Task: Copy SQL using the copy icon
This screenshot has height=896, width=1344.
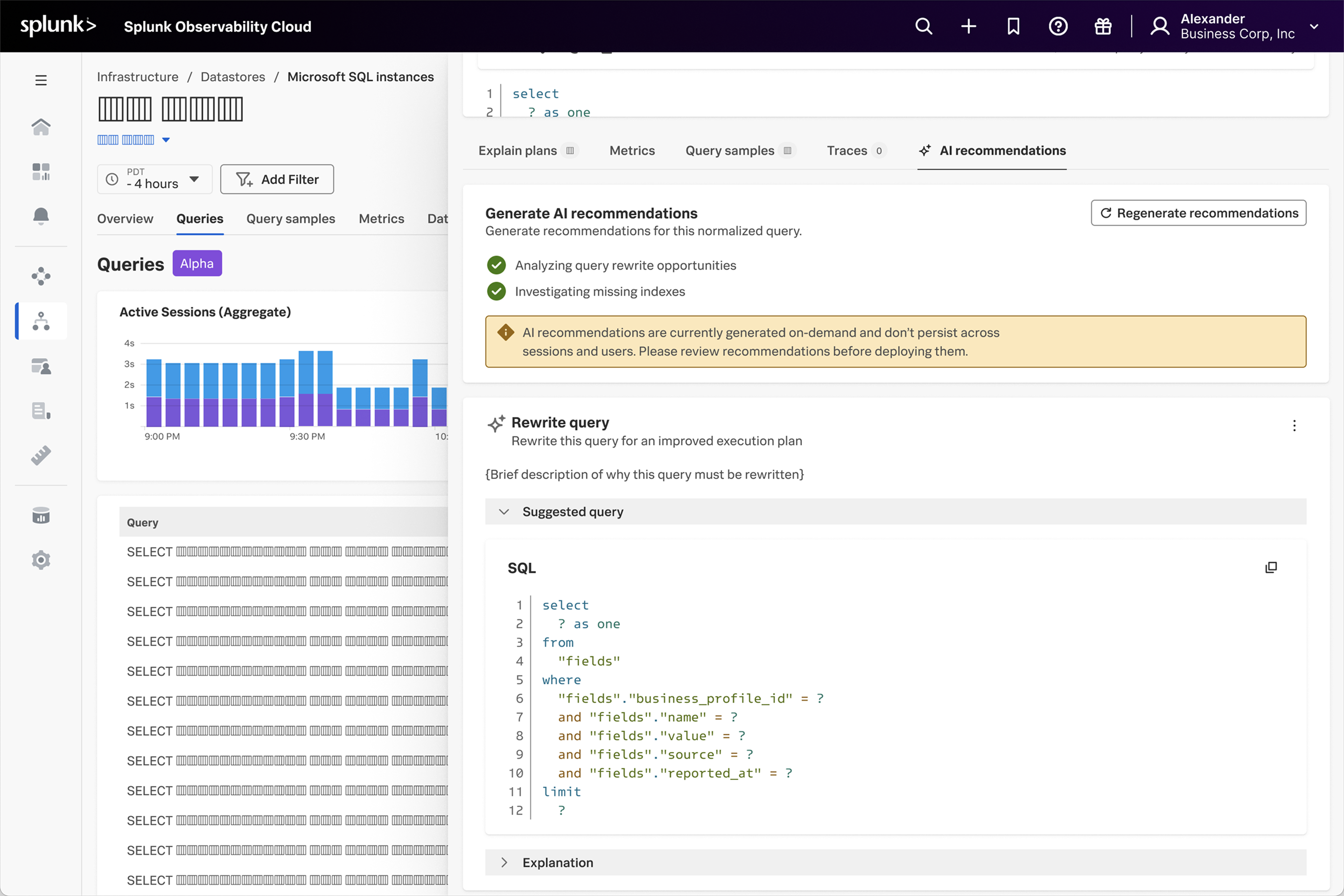Action: [x=1271, y=567]
